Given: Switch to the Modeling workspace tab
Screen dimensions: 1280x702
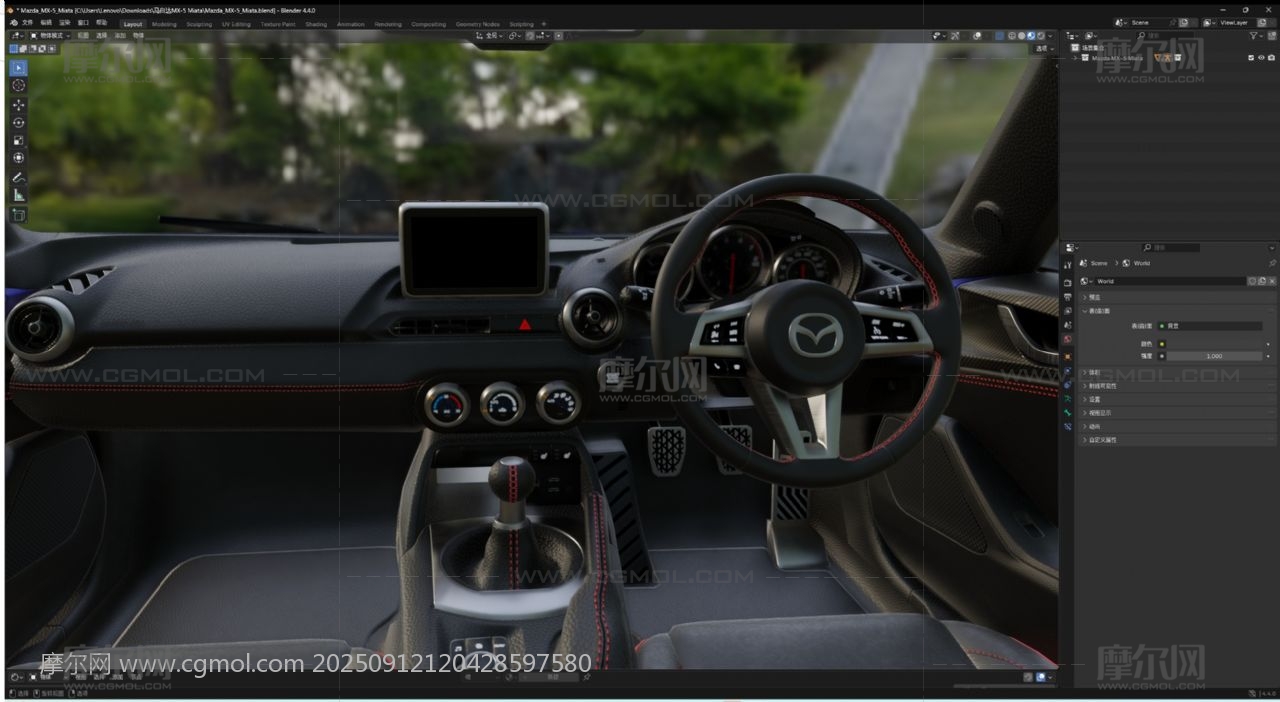Looking at the screenshot, I should [x=164, y=24].
